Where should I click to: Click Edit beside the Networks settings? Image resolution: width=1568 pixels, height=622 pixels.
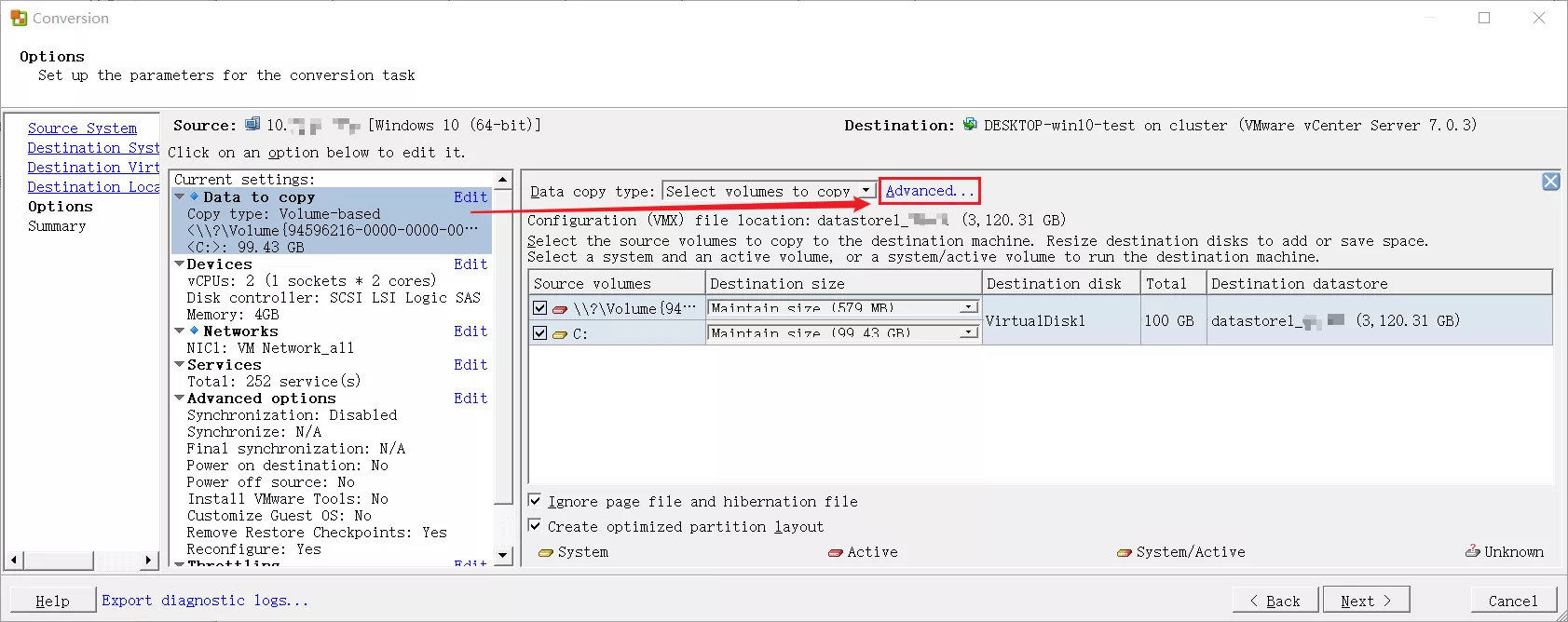pyautogui.click(x=470, y=331)
